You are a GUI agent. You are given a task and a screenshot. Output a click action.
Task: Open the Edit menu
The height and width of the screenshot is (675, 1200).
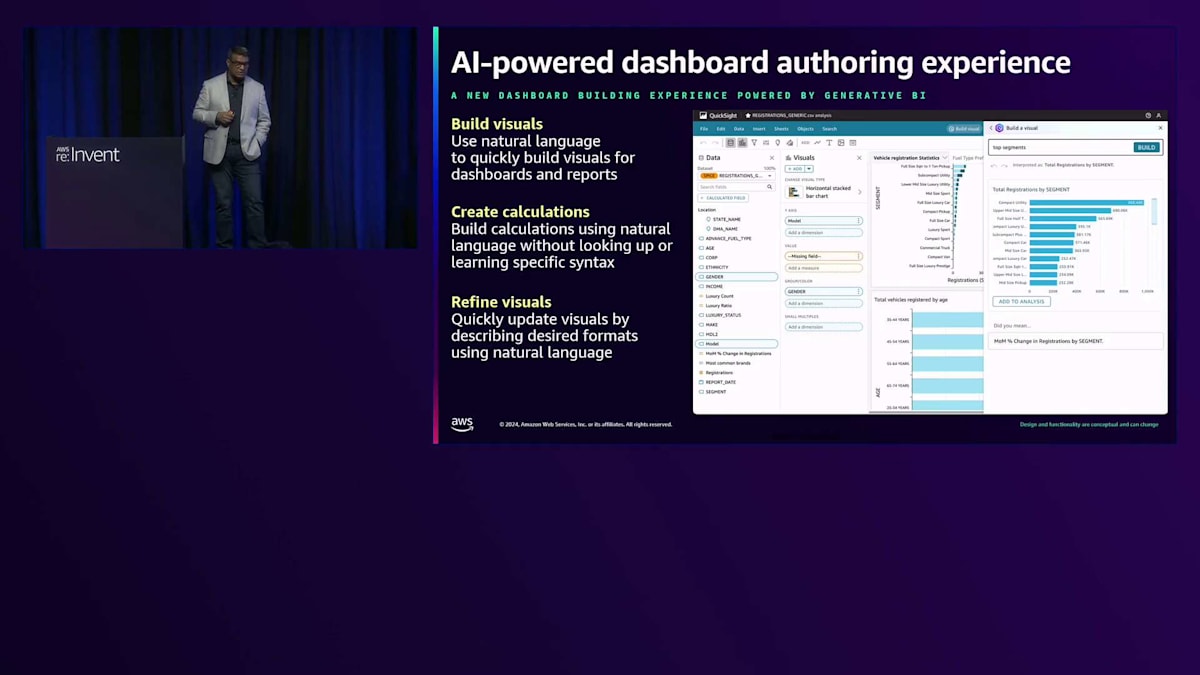(720, 129)
